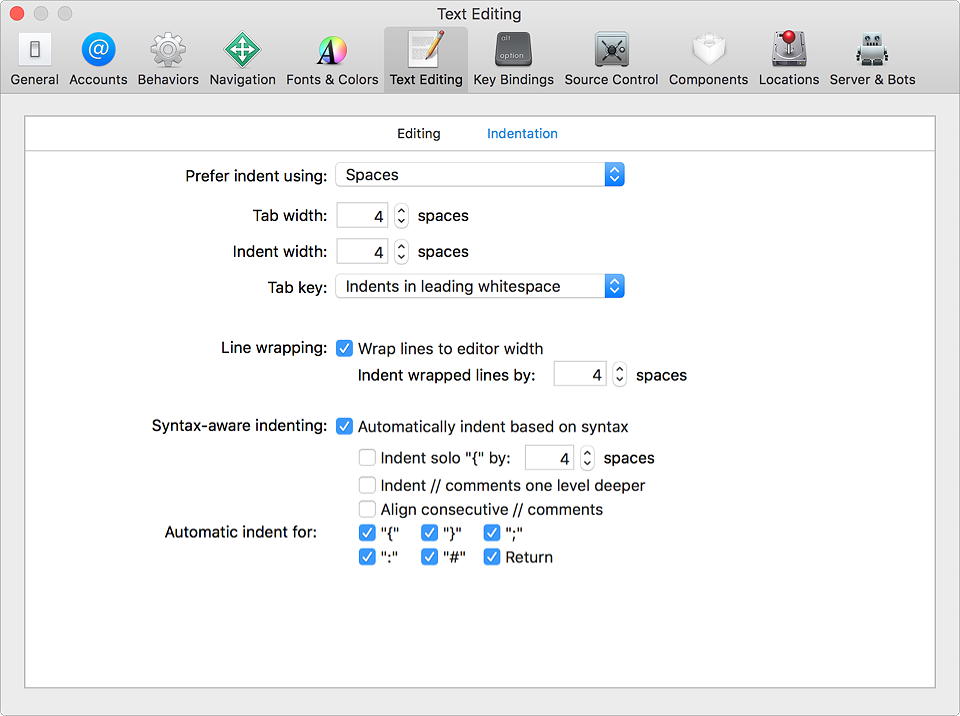The width and height of the screenshot is (960, 716).
Task: Click the Tab width number field
Action: click(362, 216)
